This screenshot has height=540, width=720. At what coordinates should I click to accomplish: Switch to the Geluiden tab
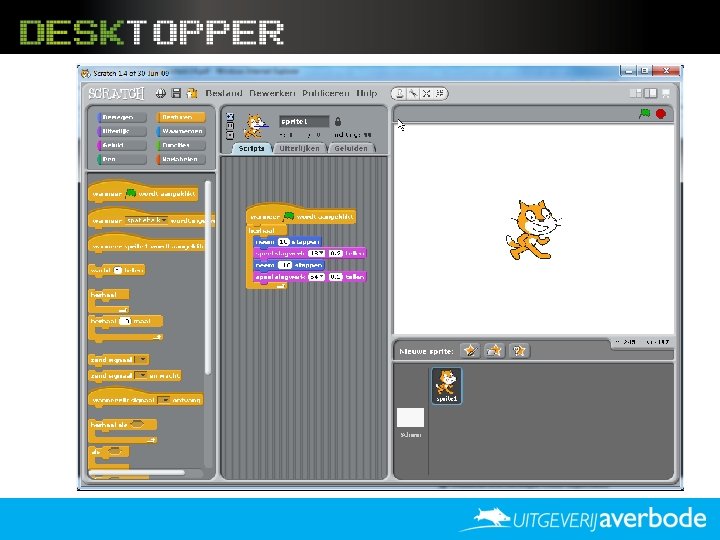tap(351, 148)
